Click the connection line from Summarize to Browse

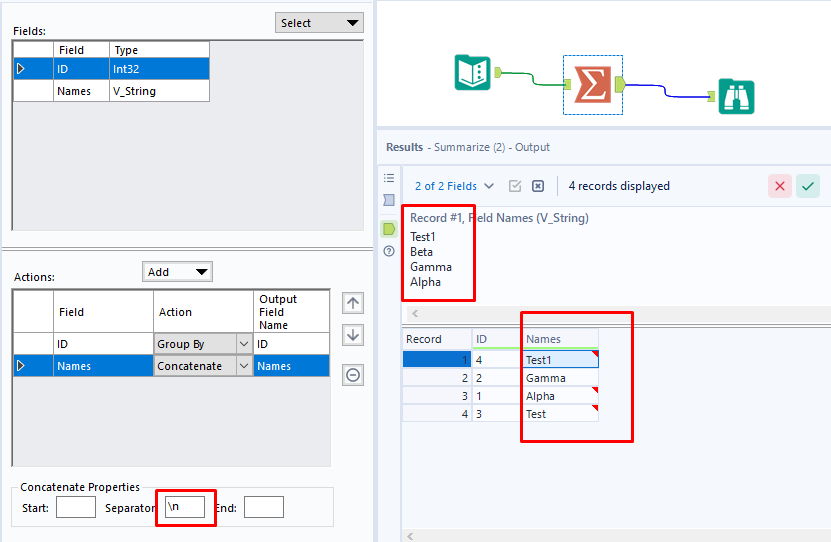point(666,91)
